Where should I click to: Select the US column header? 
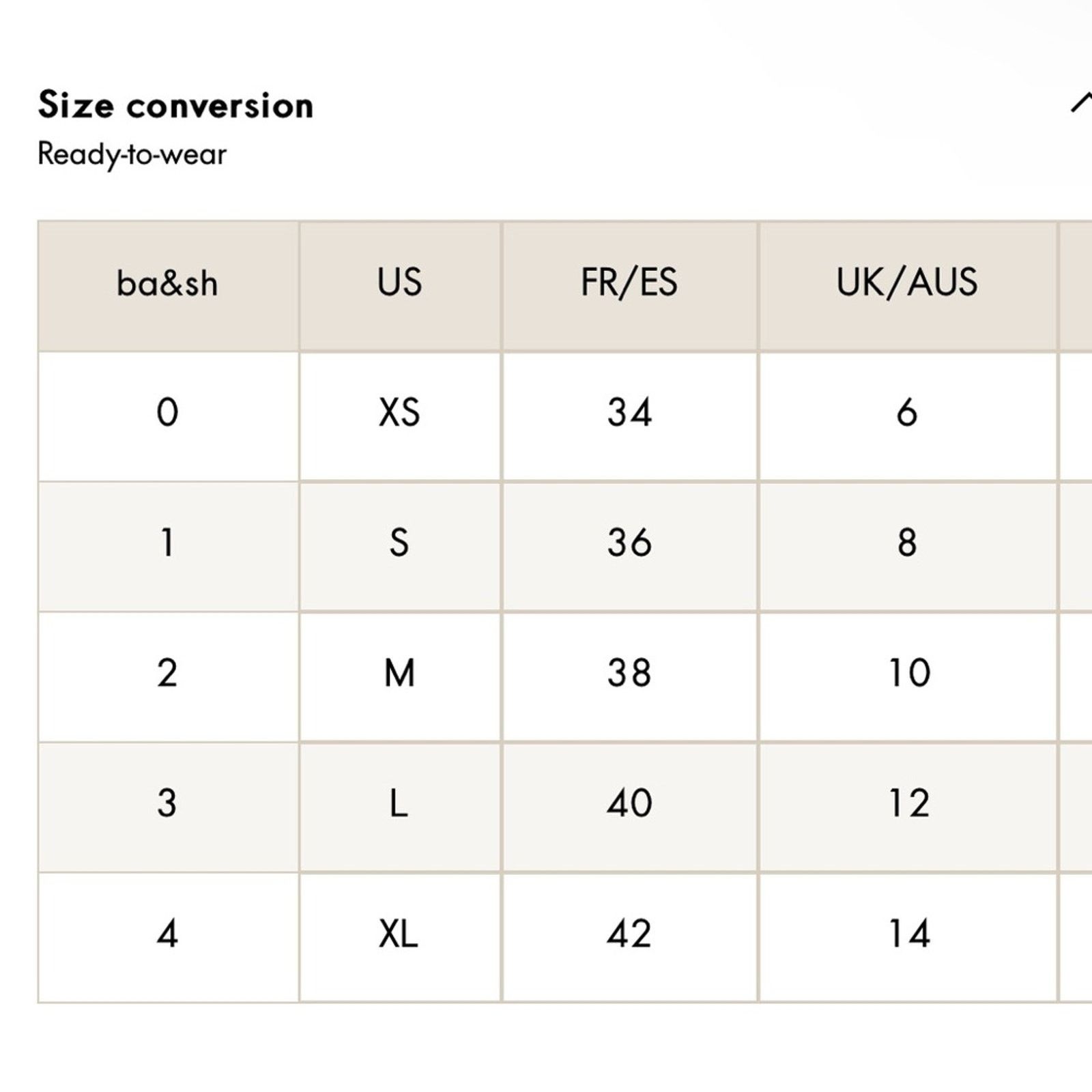400,286
